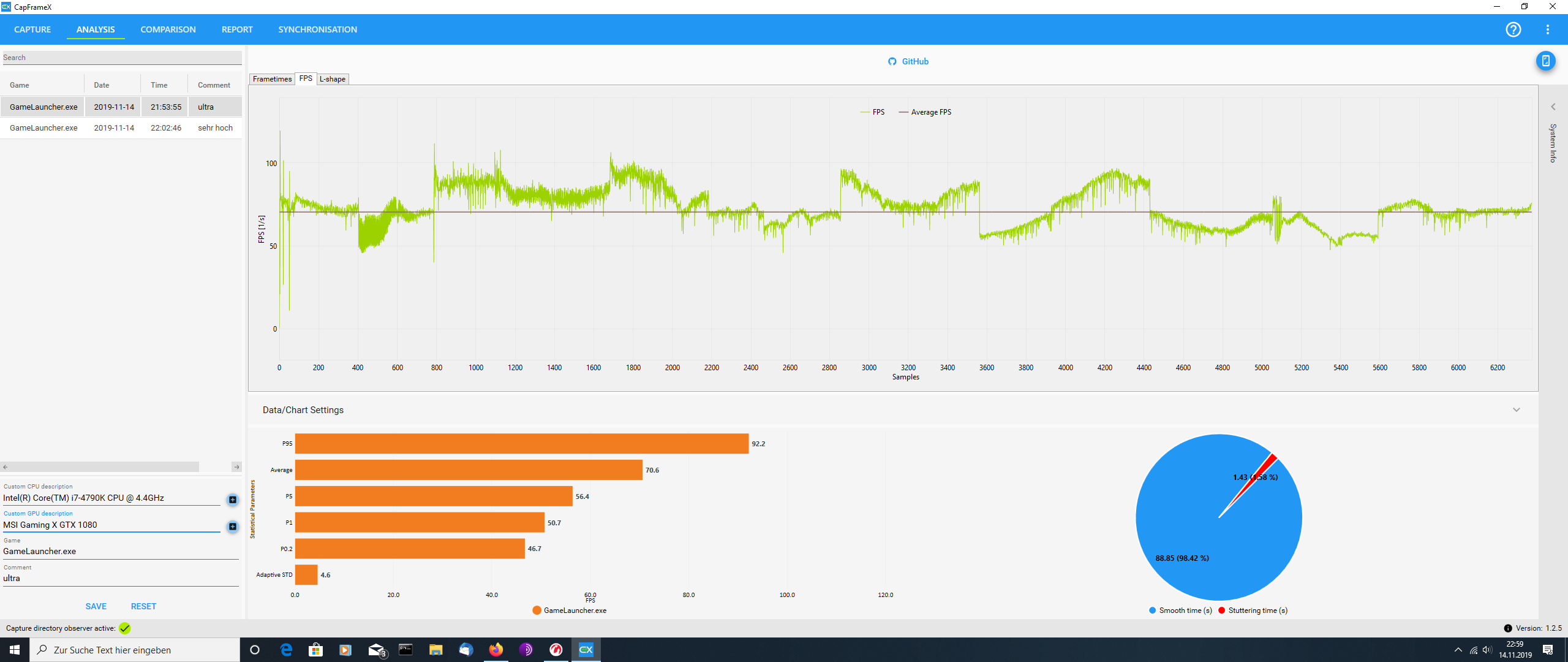Open the help question mark icon
Image resolution: width=1568 pixels, height=662 pixels.
click(1513, 29)
